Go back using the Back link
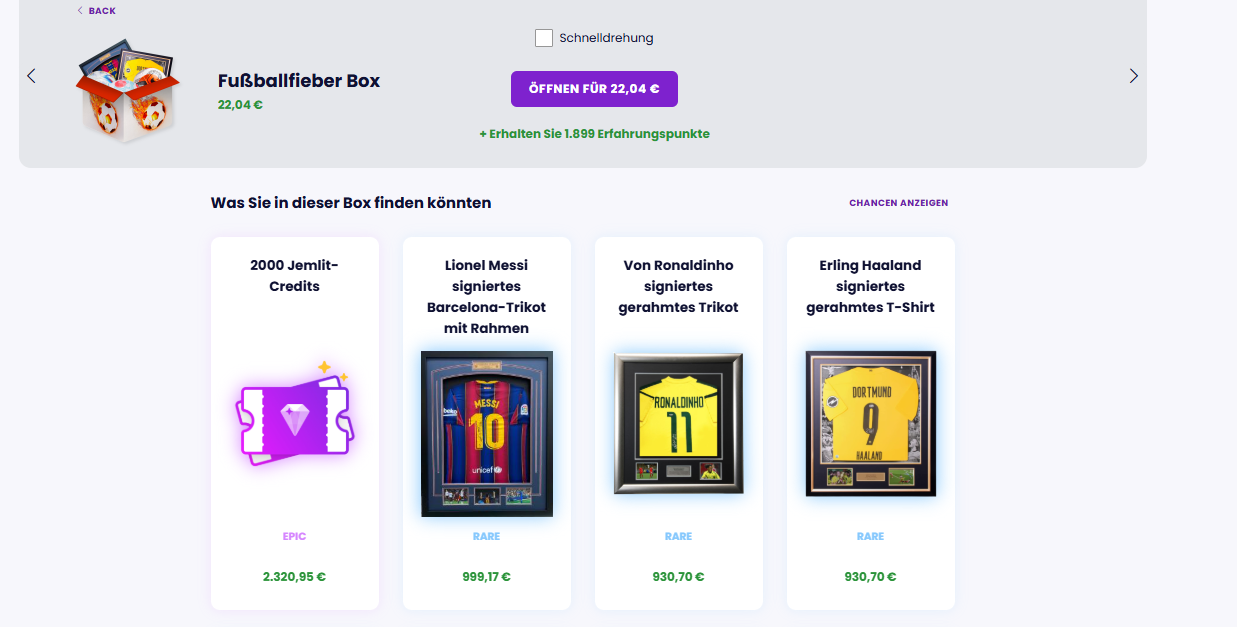1237x627 pixels. 96,11
